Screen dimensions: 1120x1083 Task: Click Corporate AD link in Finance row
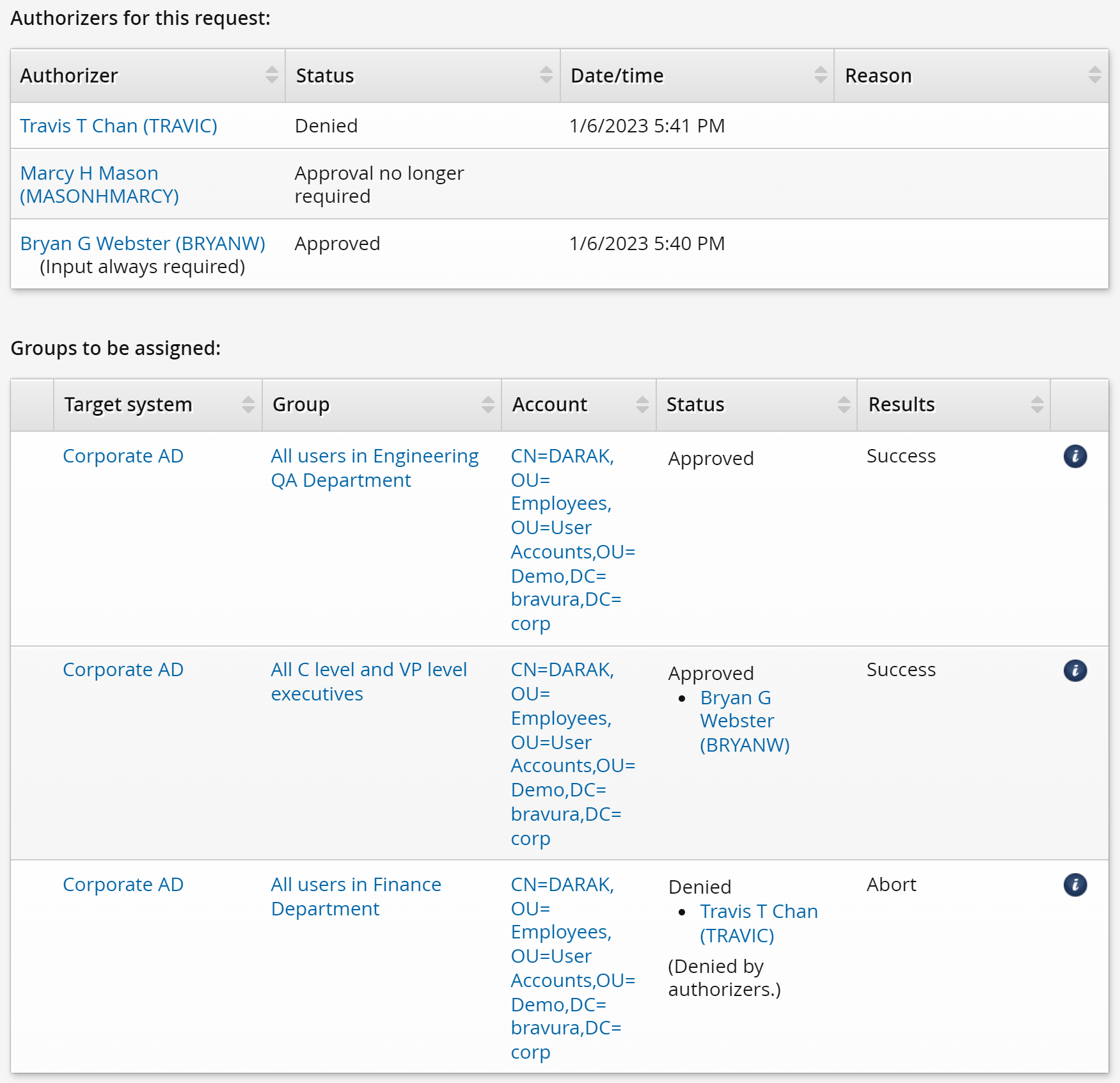coord(123,885)
